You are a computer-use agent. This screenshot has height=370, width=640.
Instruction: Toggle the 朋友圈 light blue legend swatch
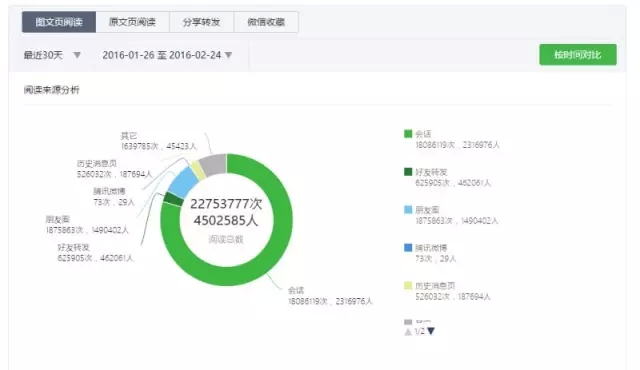(x=408, y=210)
